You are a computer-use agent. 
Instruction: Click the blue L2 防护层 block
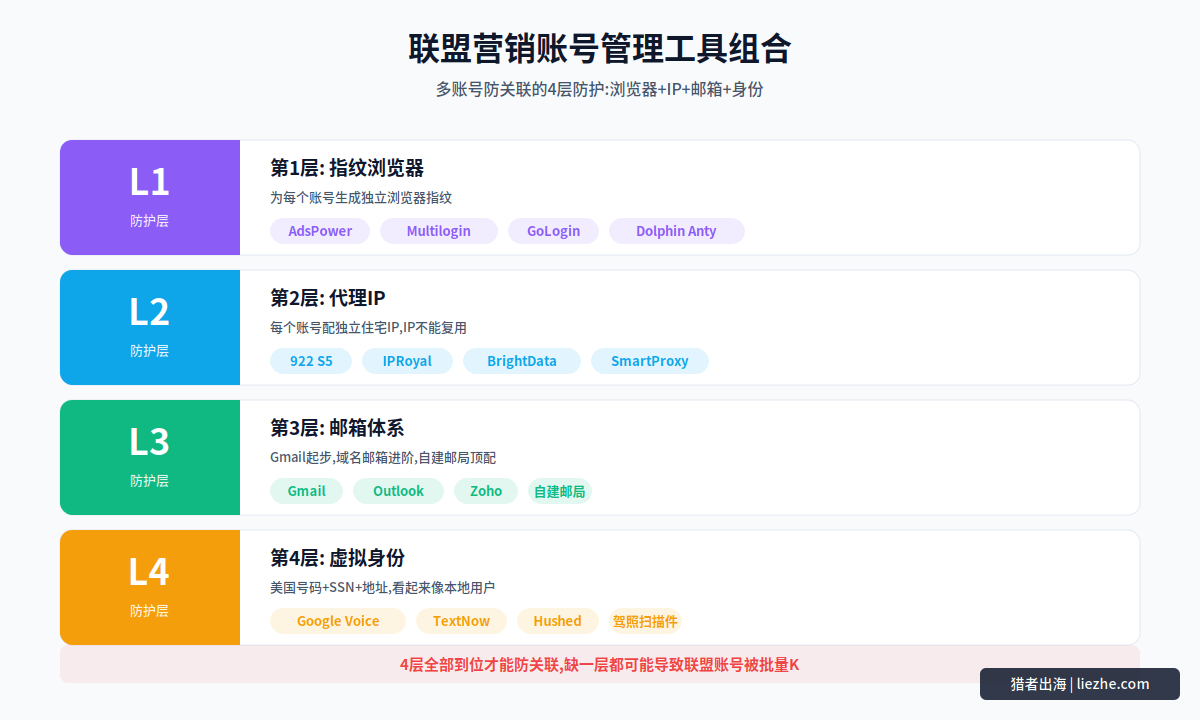150,328
